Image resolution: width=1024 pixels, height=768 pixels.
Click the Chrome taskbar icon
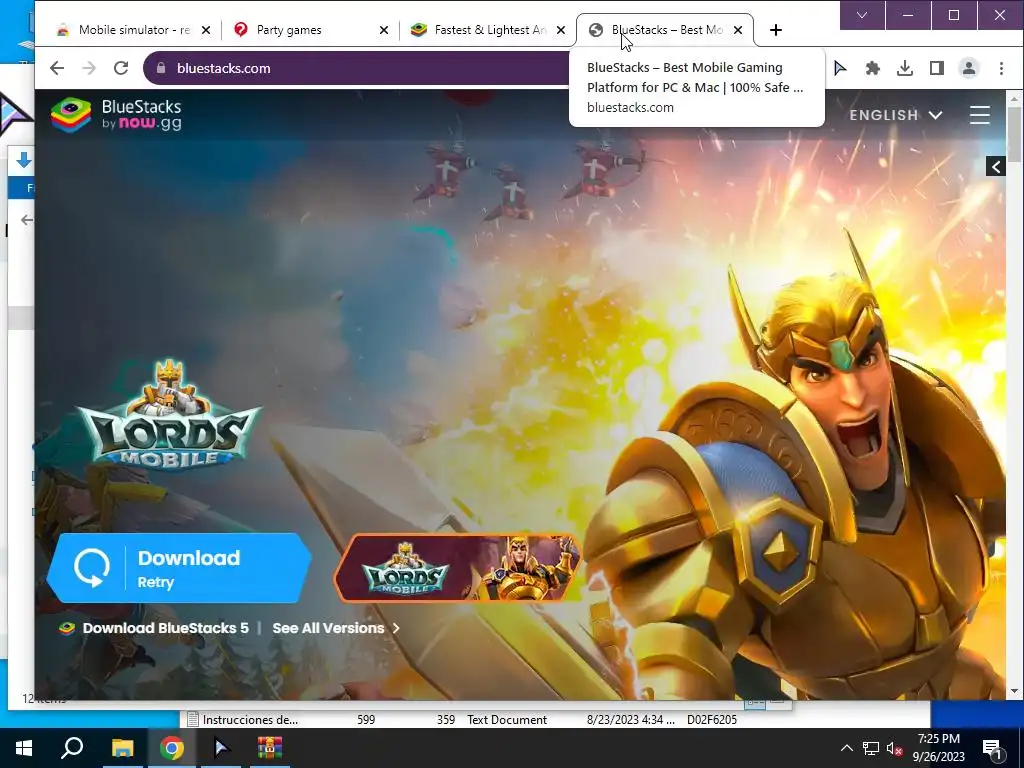(x=172, y=748)
